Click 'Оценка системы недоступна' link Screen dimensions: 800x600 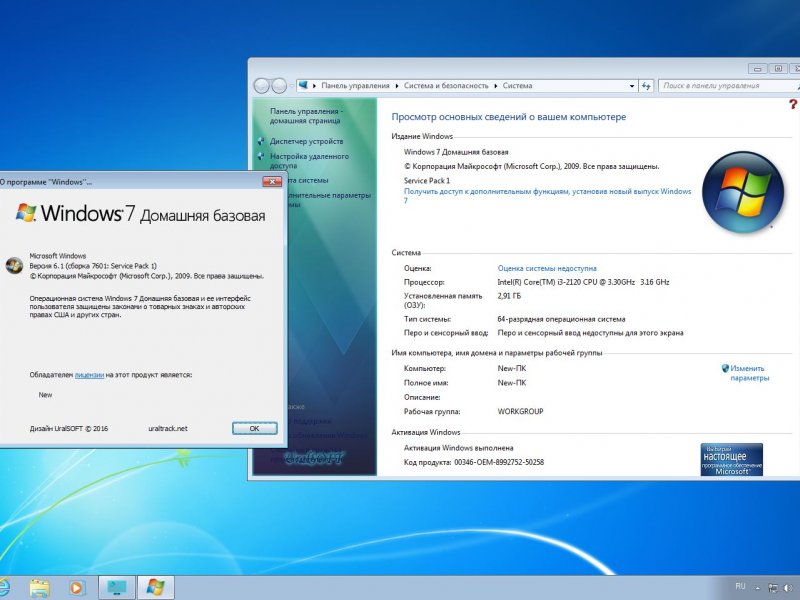coord(547,268)
